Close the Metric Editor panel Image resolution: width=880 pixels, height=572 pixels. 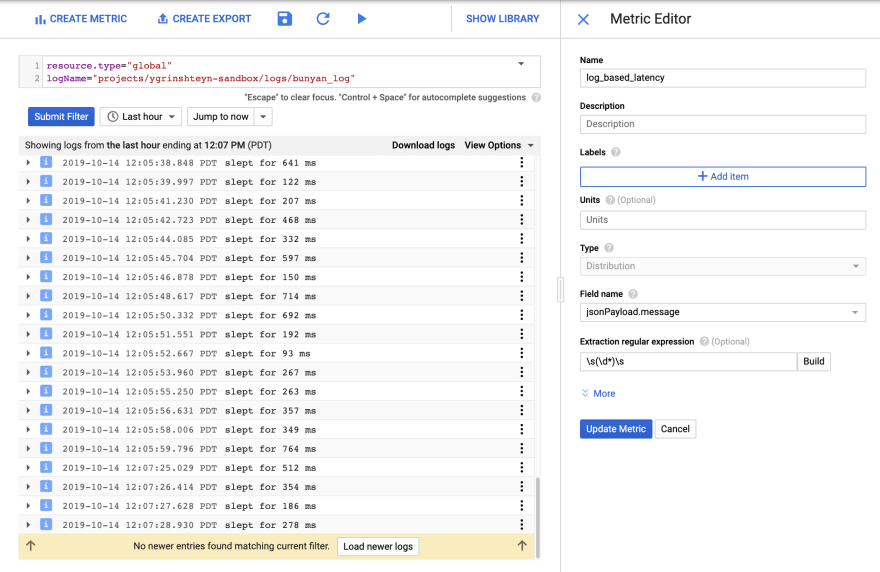tap(583, 20)
